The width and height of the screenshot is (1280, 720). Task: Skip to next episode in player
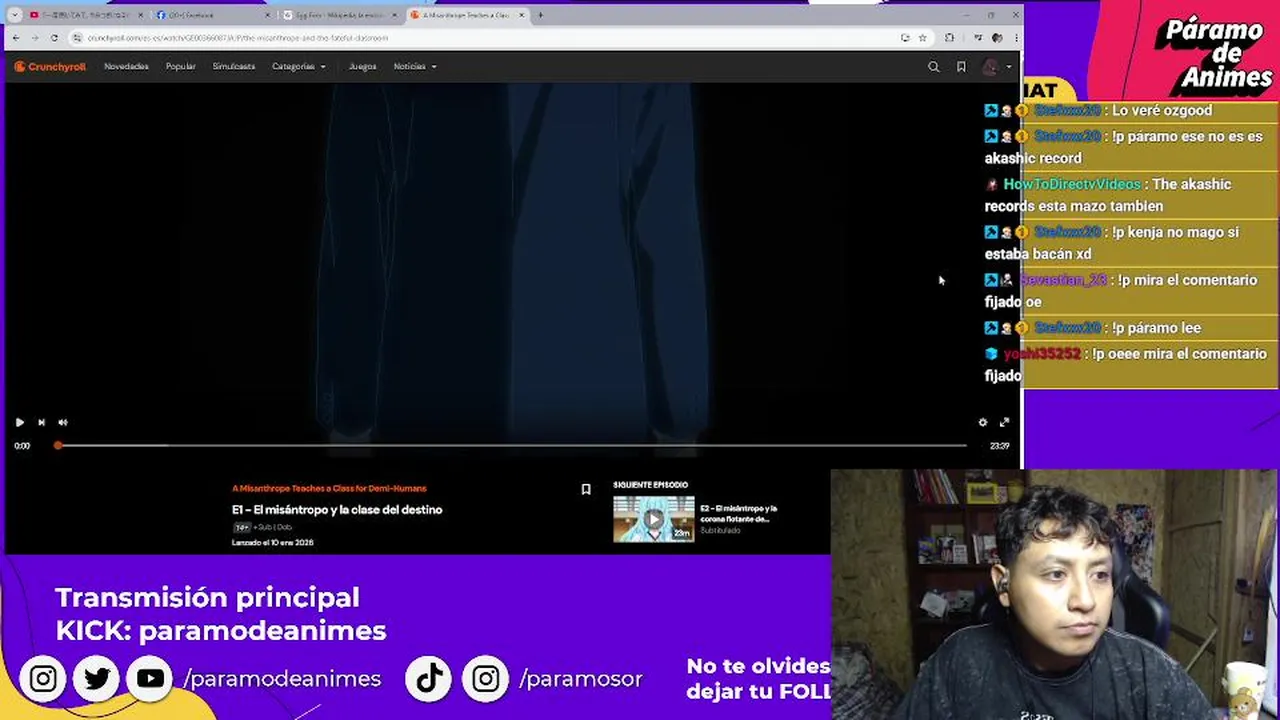point(41,422)
